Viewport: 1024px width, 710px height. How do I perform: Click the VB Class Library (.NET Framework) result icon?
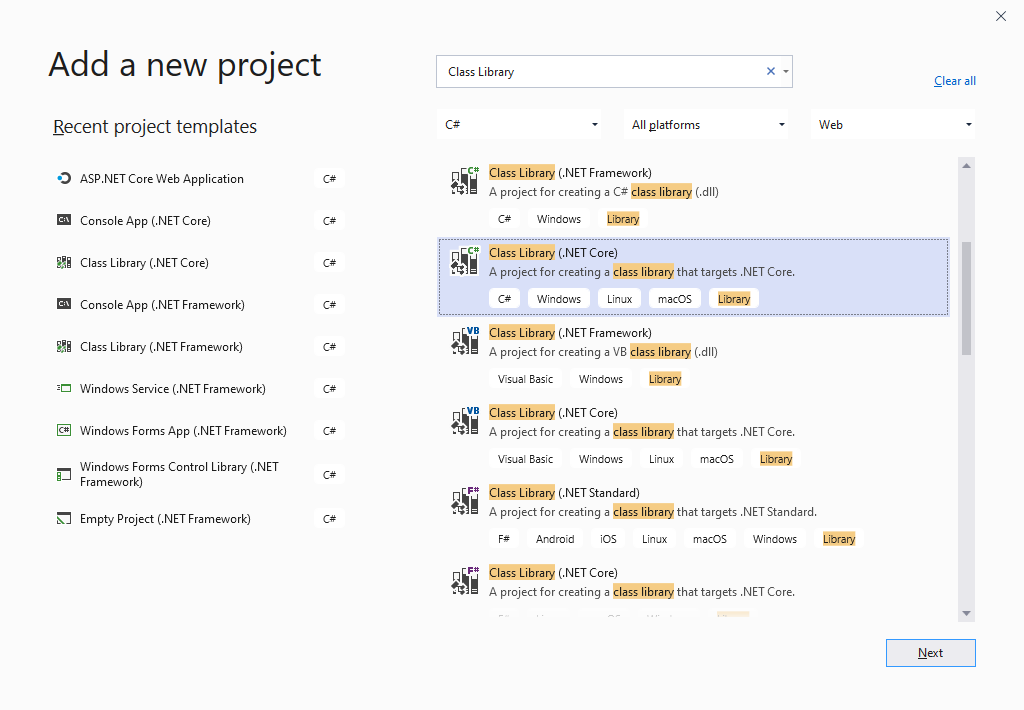[465, 341]
